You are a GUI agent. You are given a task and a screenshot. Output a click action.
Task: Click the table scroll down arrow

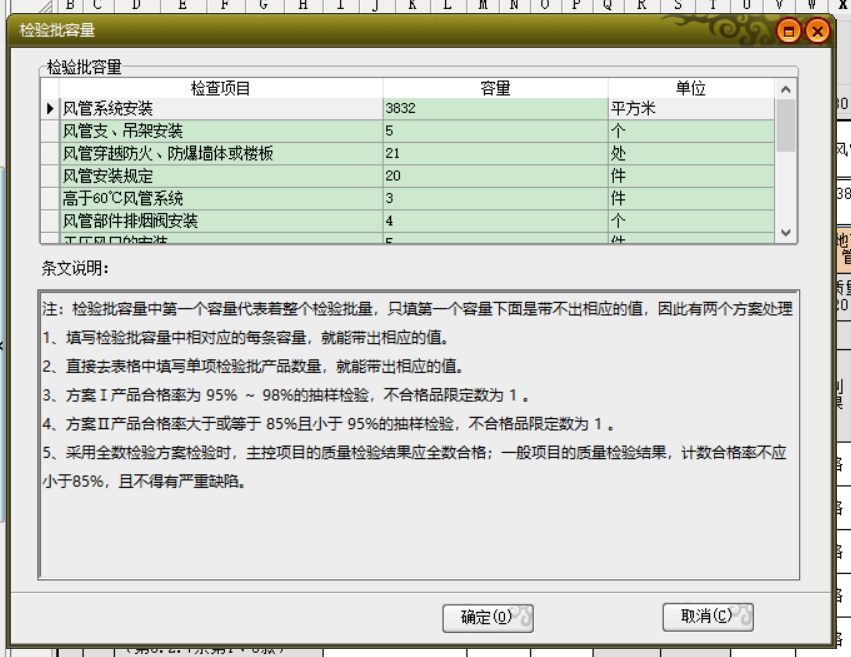pyautogui.click(x=785, y=233)
